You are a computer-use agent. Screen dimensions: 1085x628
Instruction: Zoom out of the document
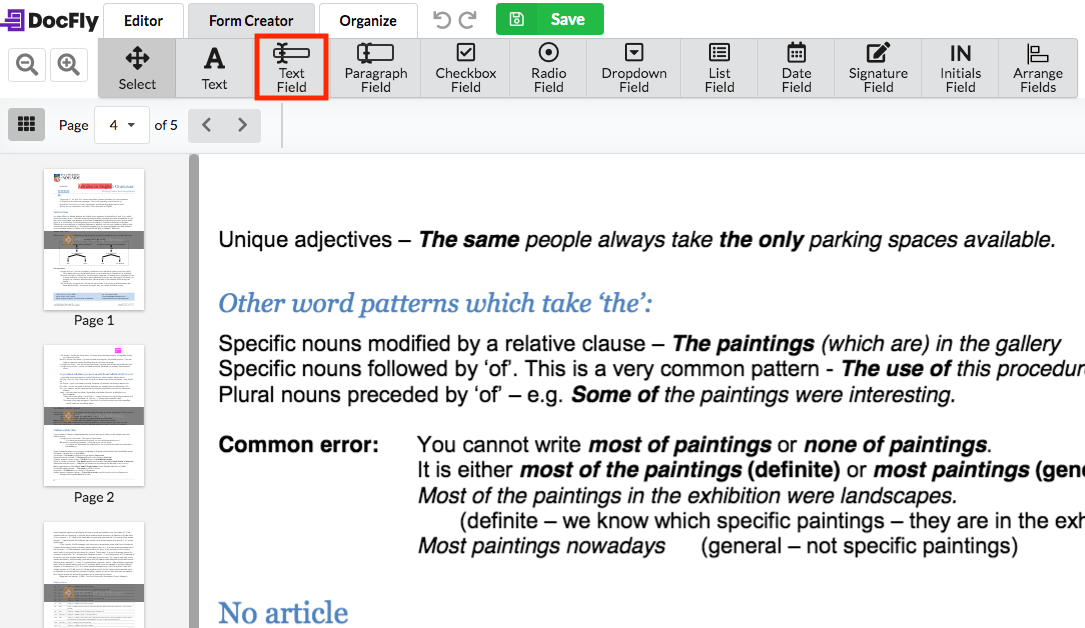(28, 65)
